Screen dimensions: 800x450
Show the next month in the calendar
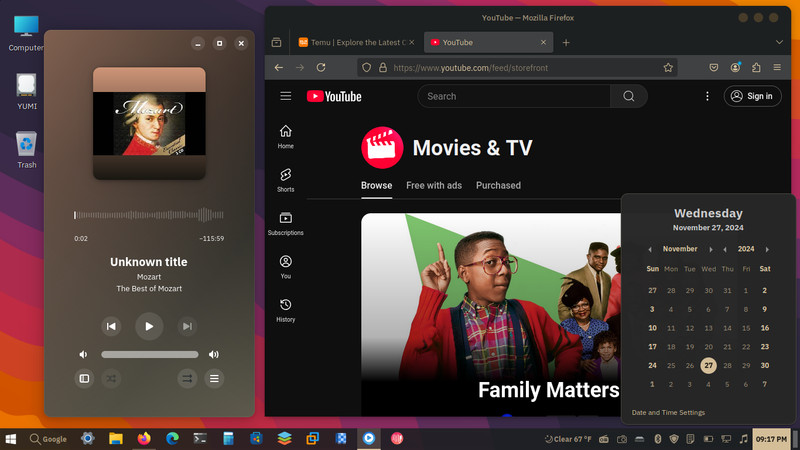click(711, 249)
